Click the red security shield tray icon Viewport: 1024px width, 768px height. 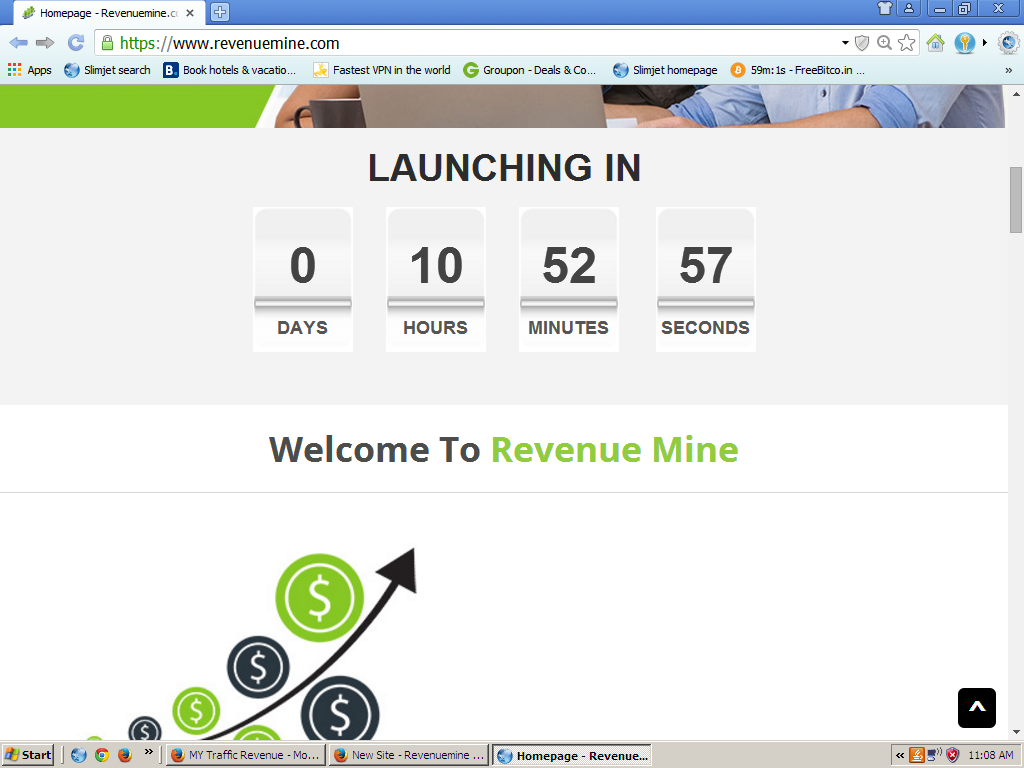click(x=953, y=755)
